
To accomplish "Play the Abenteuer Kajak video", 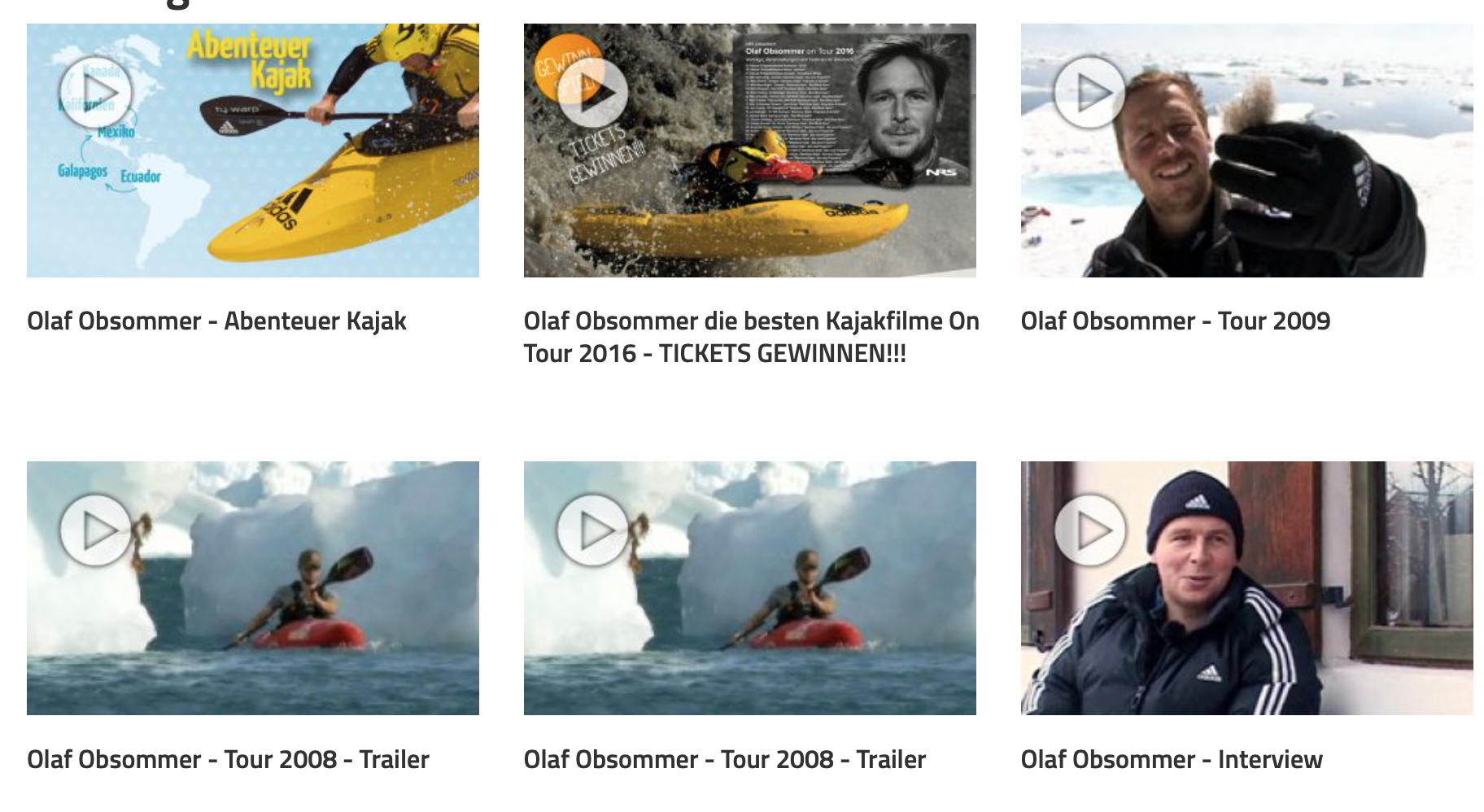I will pos(96,92).
